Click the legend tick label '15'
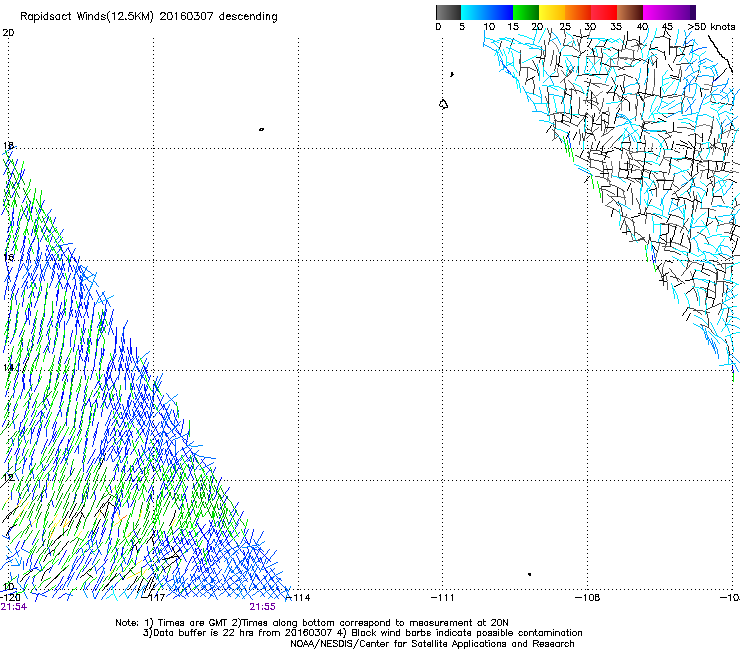Screen dimensions: 740x650 click(x=513, y=27)
